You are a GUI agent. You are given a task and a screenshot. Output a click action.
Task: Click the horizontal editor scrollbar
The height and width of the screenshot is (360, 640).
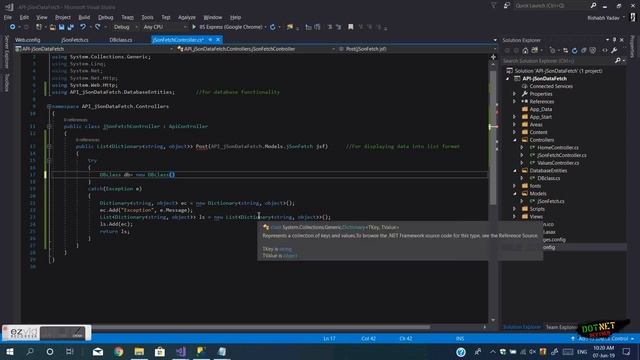click(x=261, y=327)
